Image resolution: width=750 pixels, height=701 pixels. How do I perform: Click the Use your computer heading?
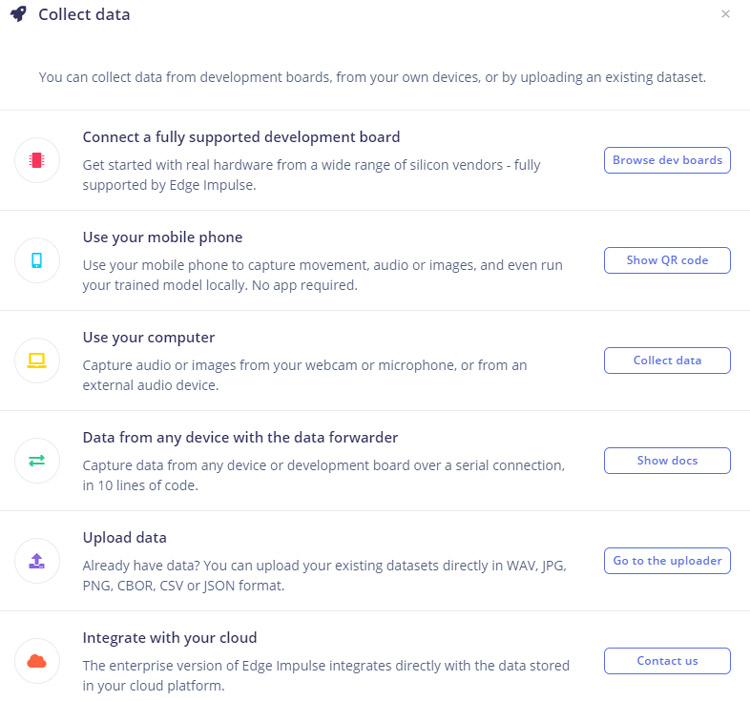click(x=149, y=338)
